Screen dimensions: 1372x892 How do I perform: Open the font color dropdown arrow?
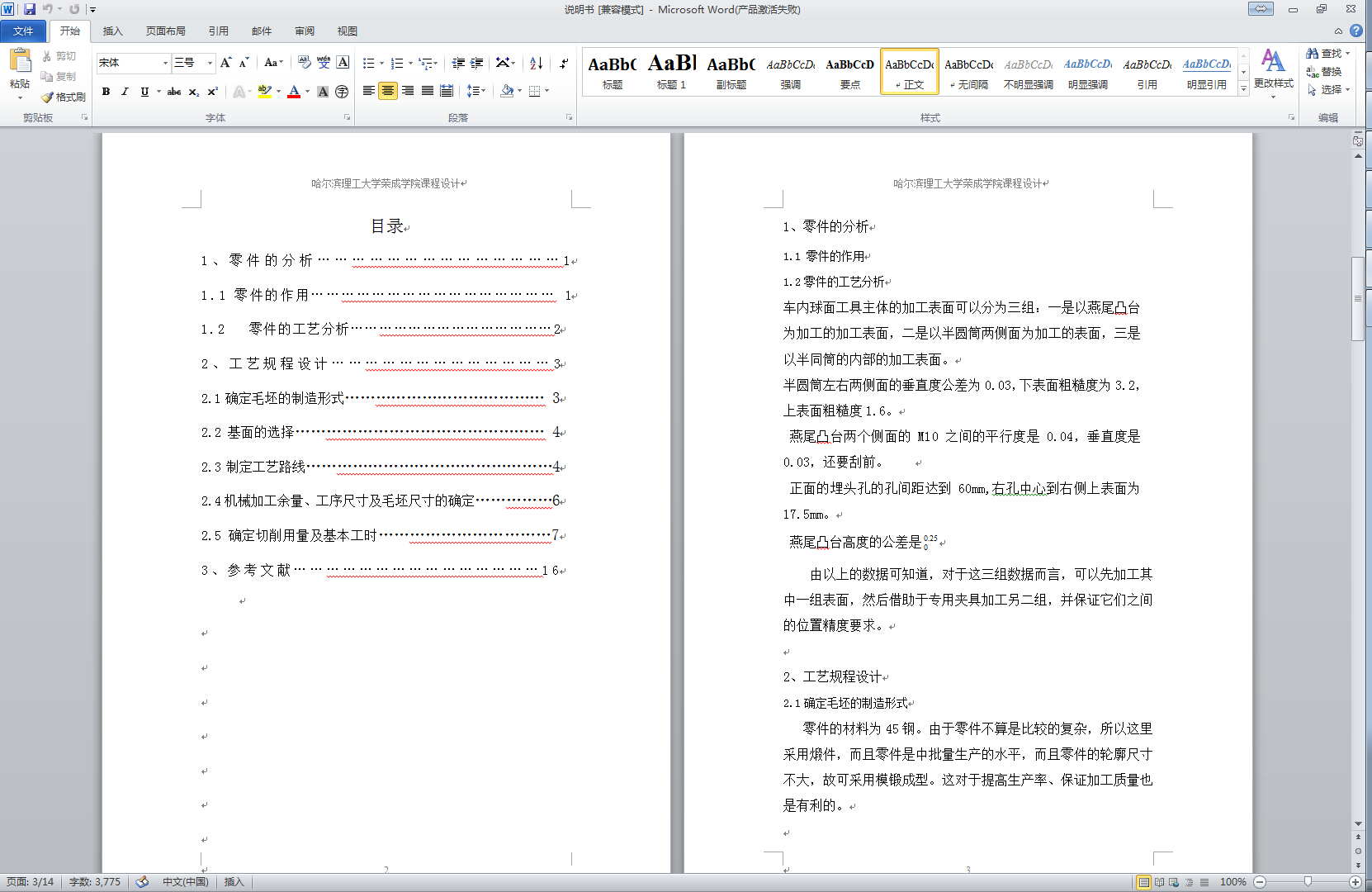point(307,92)
